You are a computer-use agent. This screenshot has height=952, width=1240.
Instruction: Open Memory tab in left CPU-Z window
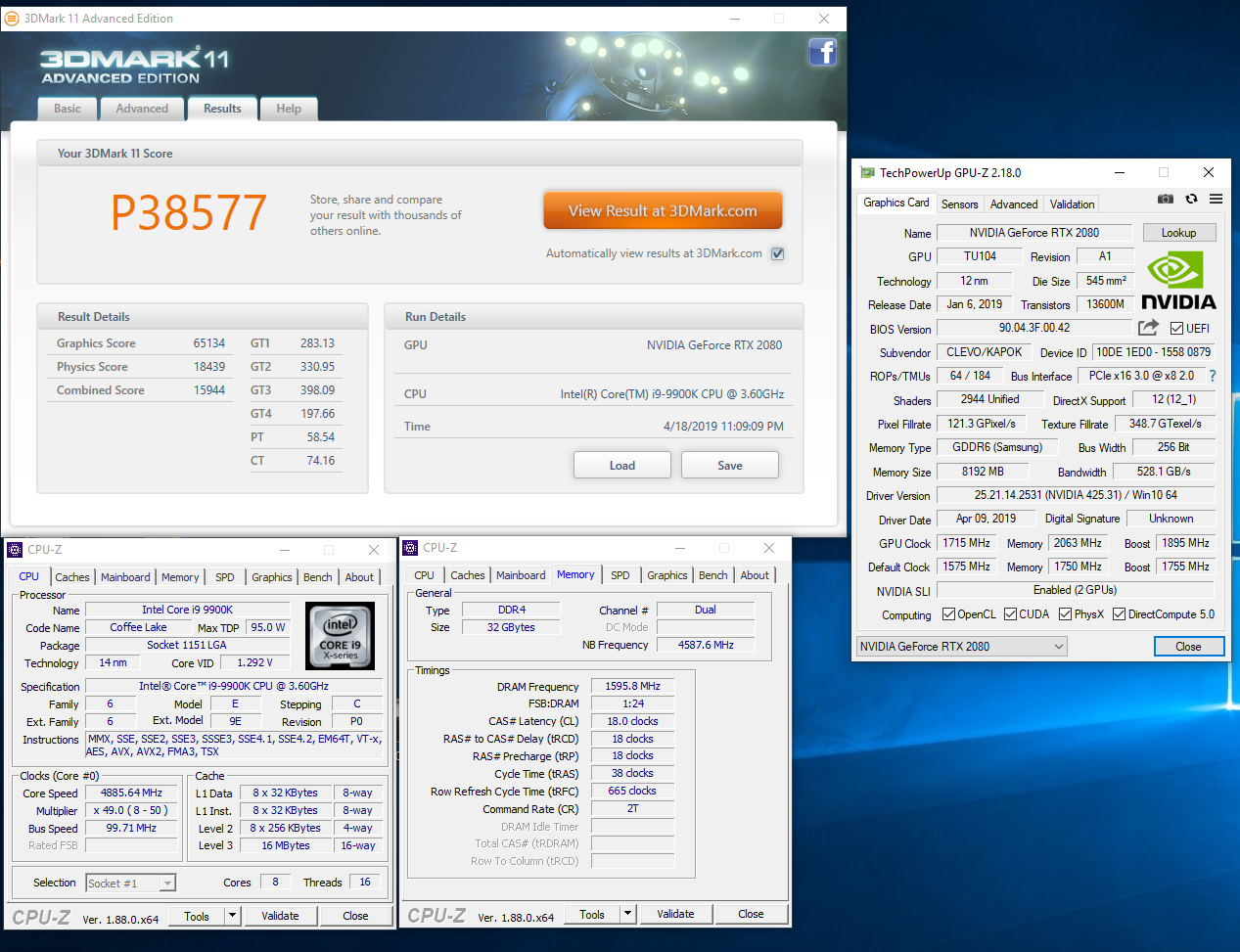180,577
